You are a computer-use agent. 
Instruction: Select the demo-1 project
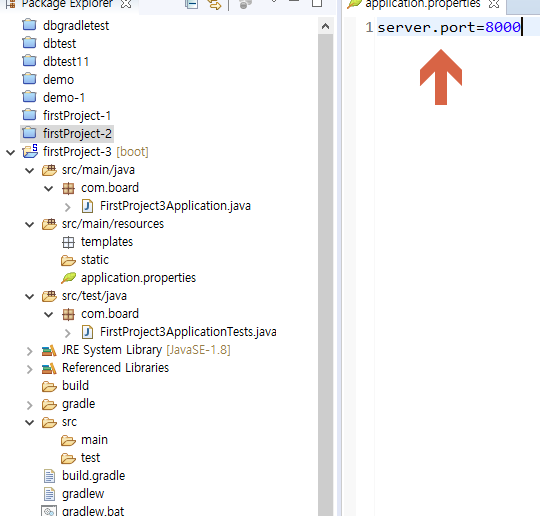64,97
